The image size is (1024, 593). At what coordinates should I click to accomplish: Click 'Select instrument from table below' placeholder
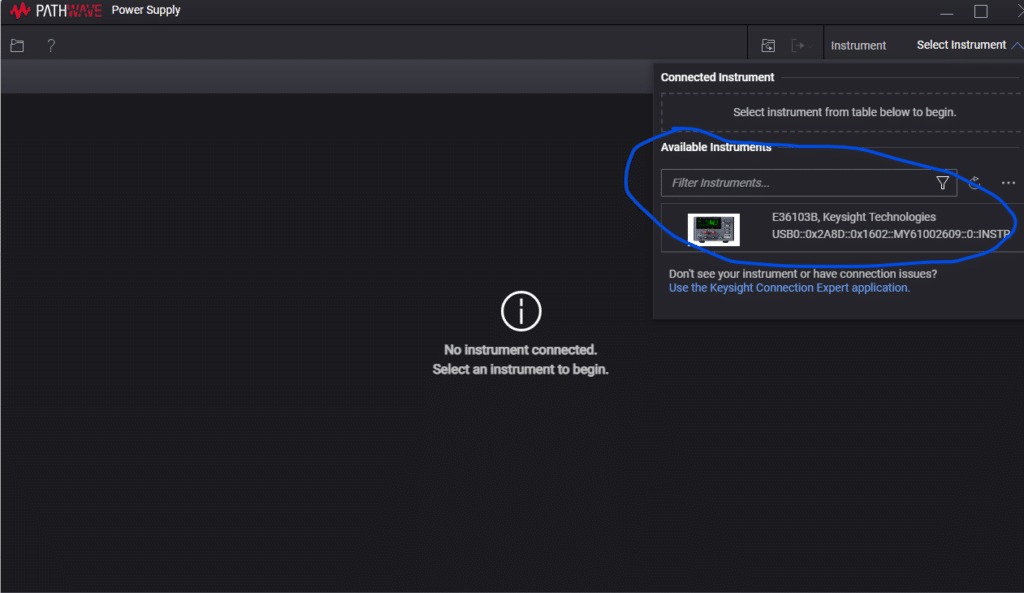point(844,112)
